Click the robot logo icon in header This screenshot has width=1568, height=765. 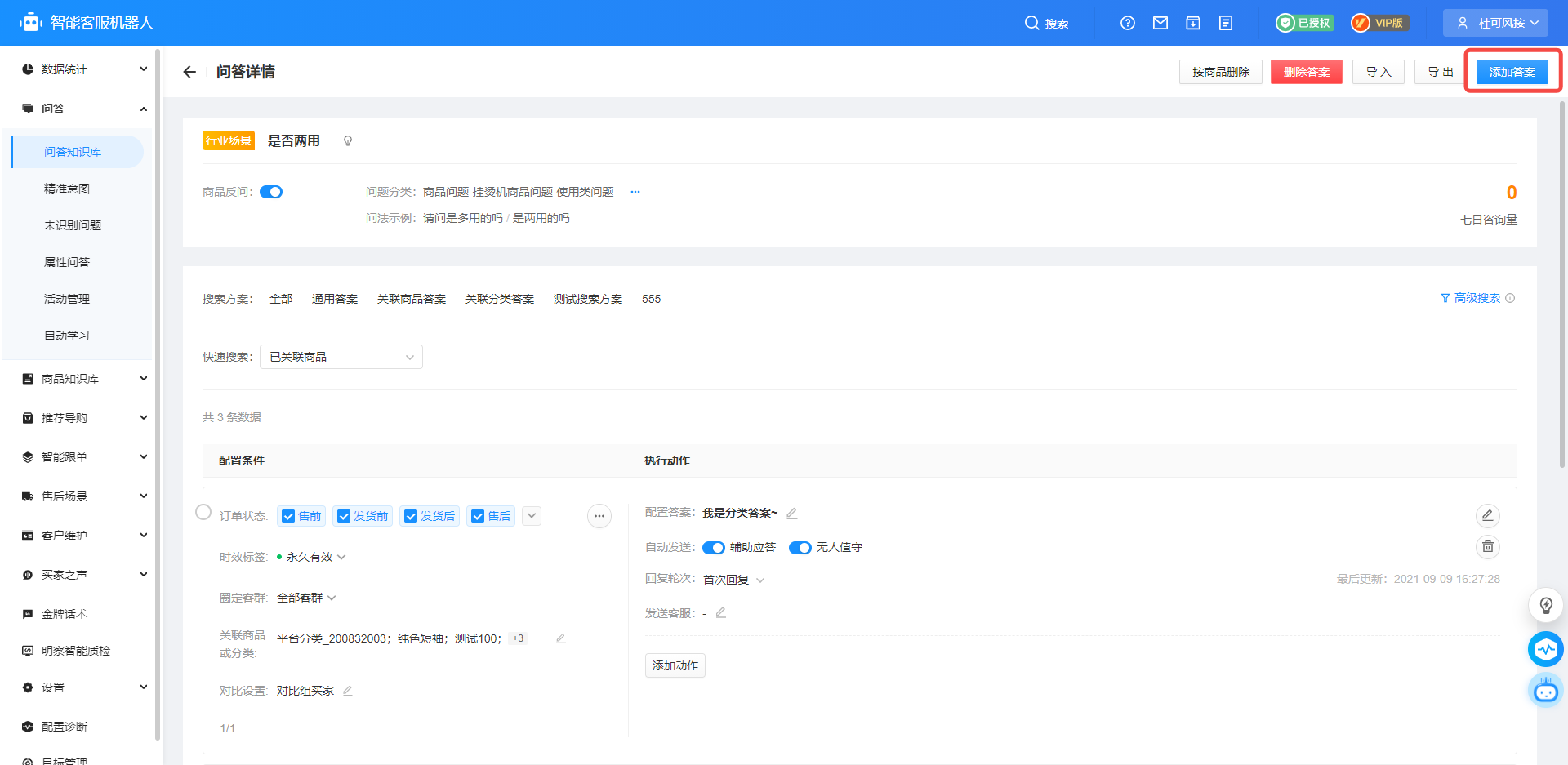[x=31, y=23]
